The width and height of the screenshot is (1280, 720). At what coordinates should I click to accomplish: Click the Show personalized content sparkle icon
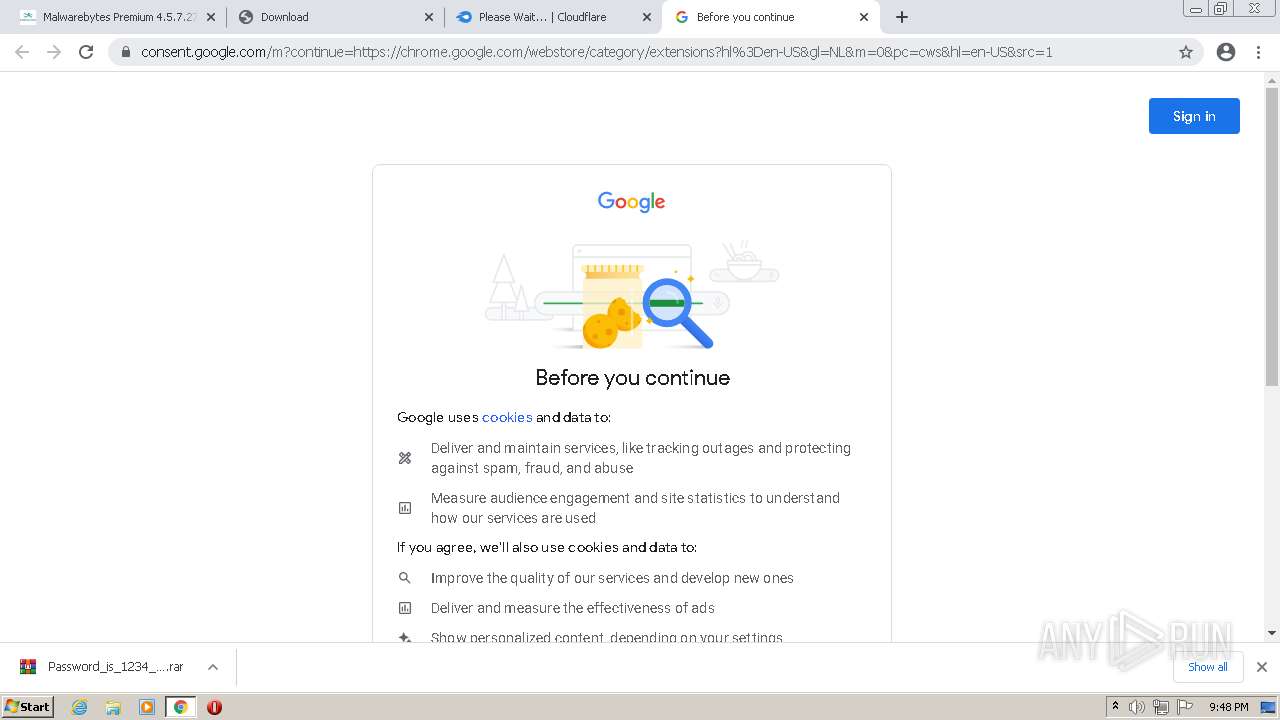(x=405, y=637)
